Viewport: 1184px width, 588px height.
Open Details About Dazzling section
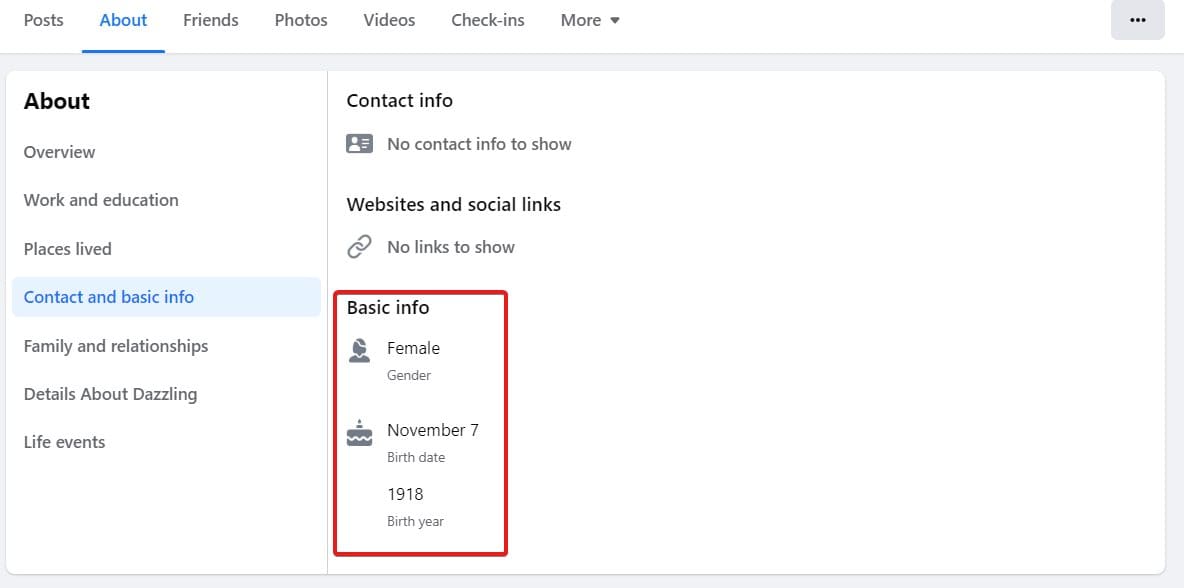point(110,394)
